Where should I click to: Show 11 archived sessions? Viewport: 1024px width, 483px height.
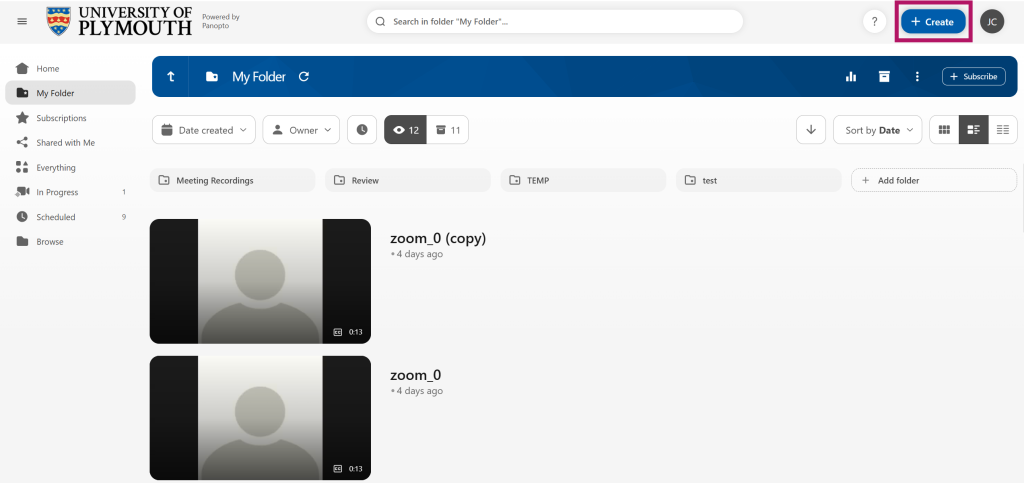pos(448,130)
